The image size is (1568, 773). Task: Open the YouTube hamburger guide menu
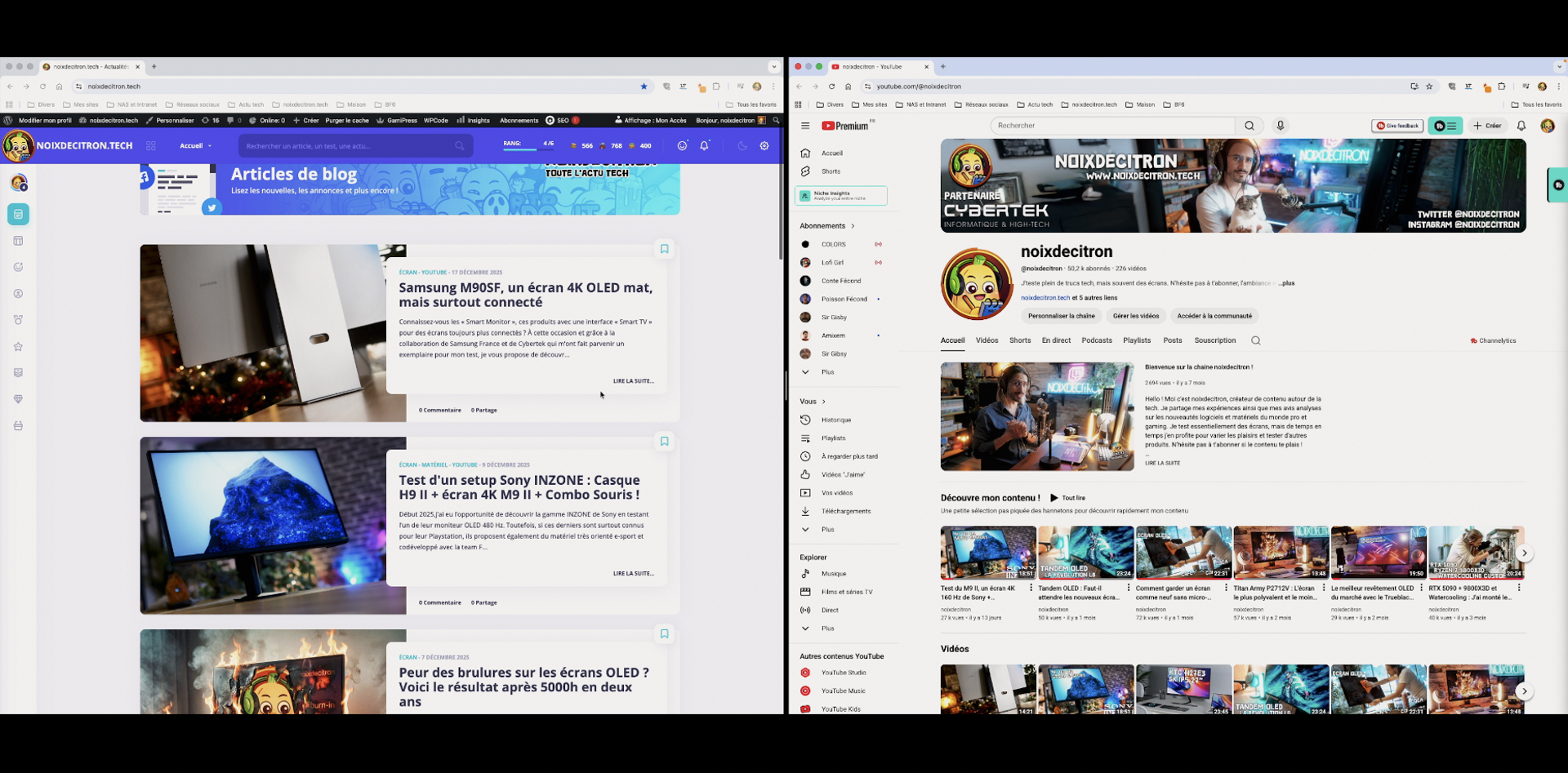(805, 126)
